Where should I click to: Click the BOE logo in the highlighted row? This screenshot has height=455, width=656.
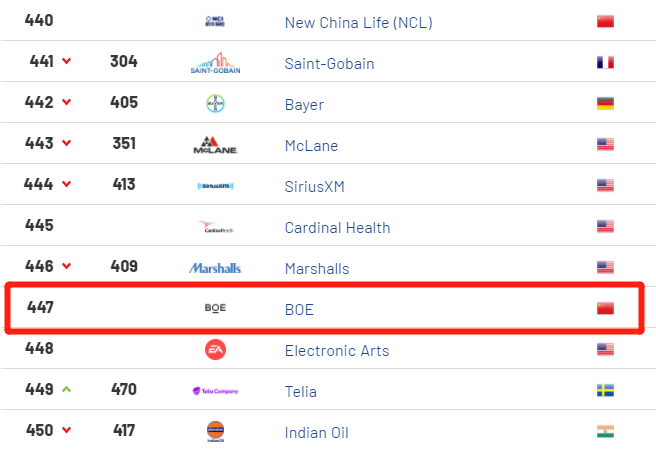click(215, 308)
